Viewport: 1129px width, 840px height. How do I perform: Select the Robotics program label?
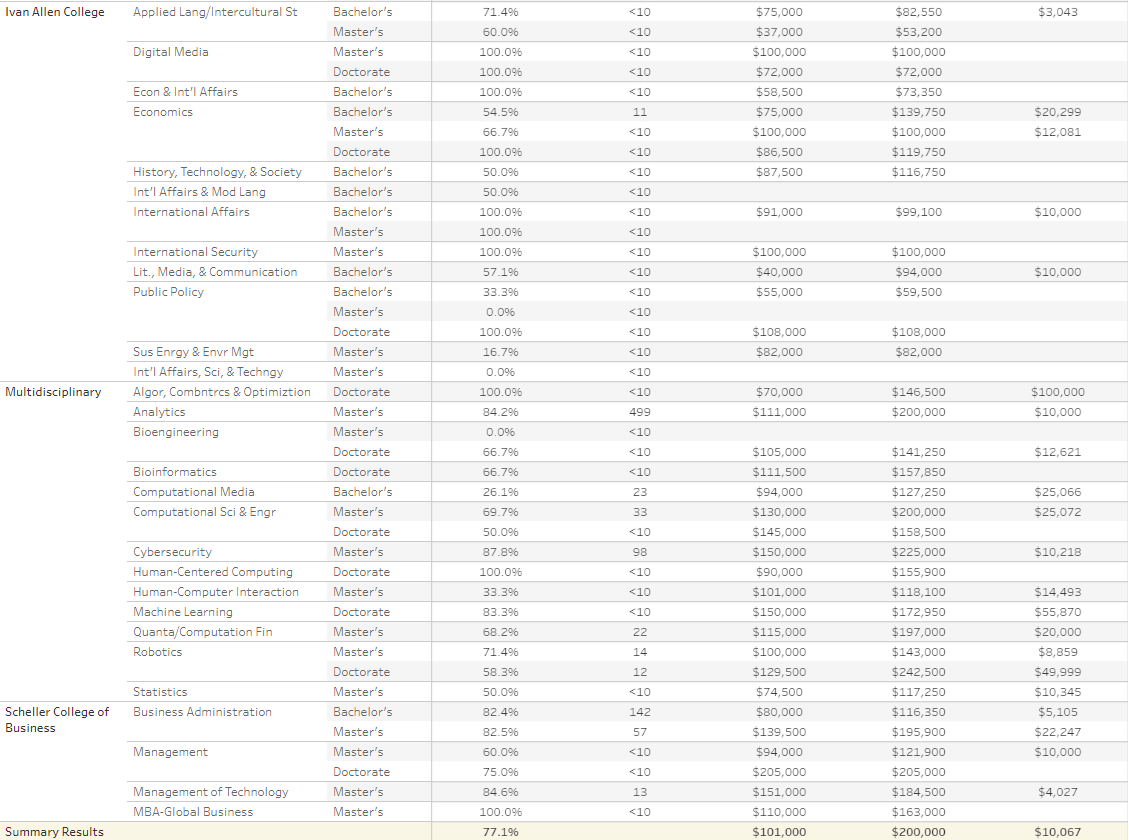coord(158,652)
